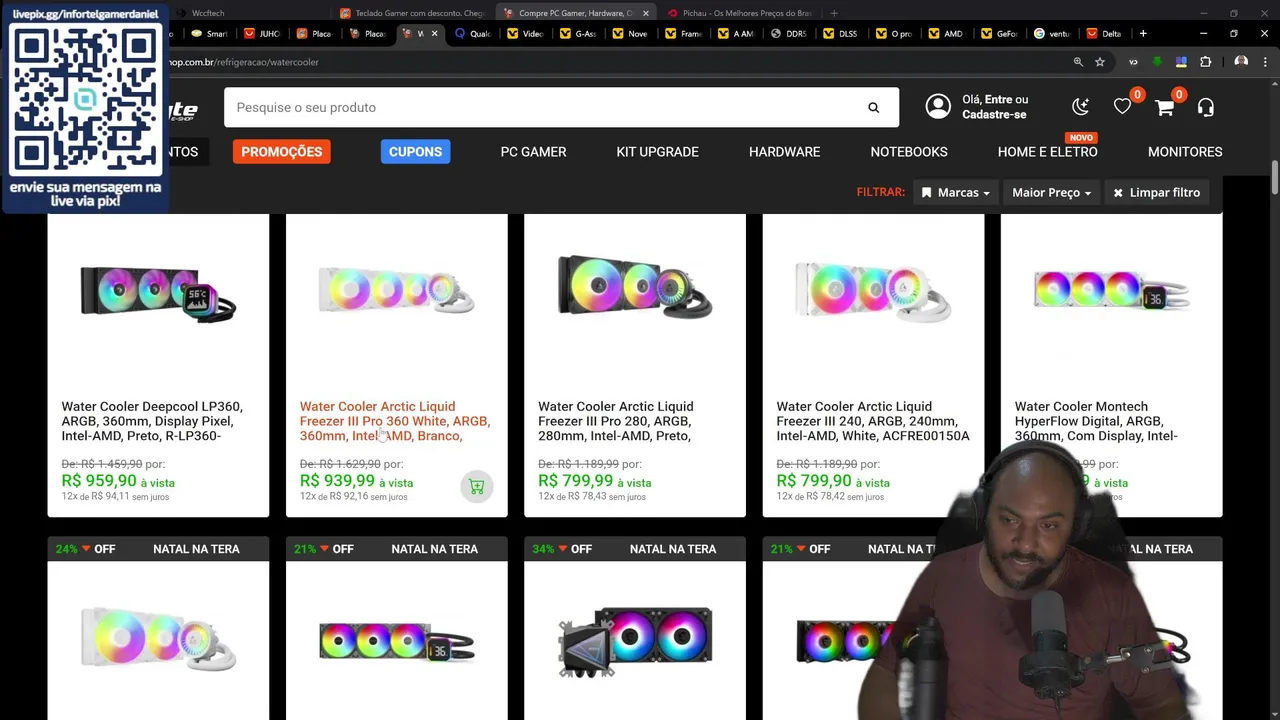Screen dimensions: 1280x720
Task: Open Arctic Liquid Freezer III Pro 280 title
Action: (x=615, y=421)
